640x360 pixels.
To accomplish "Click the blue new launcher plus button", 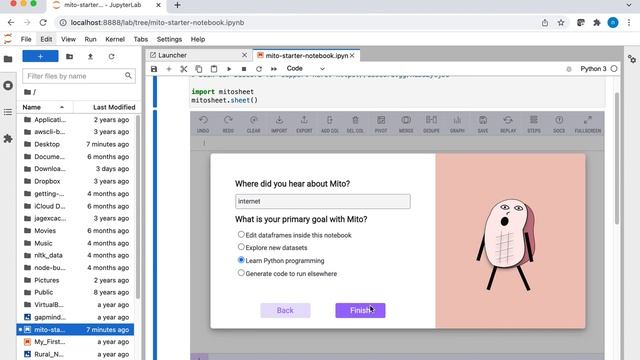I will (40, 56).
